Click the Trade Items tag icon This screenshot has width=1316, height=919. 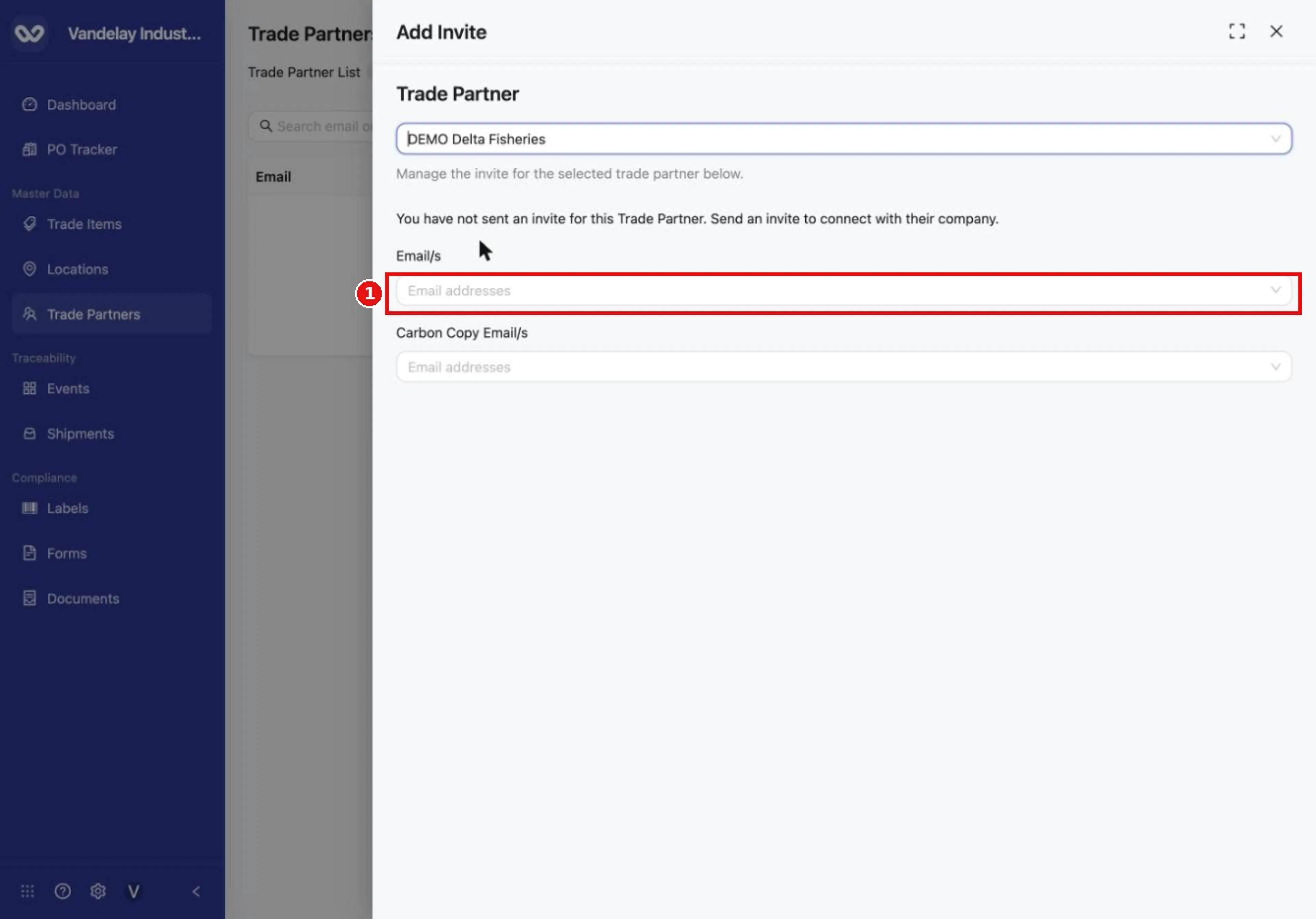coord(29,223)
